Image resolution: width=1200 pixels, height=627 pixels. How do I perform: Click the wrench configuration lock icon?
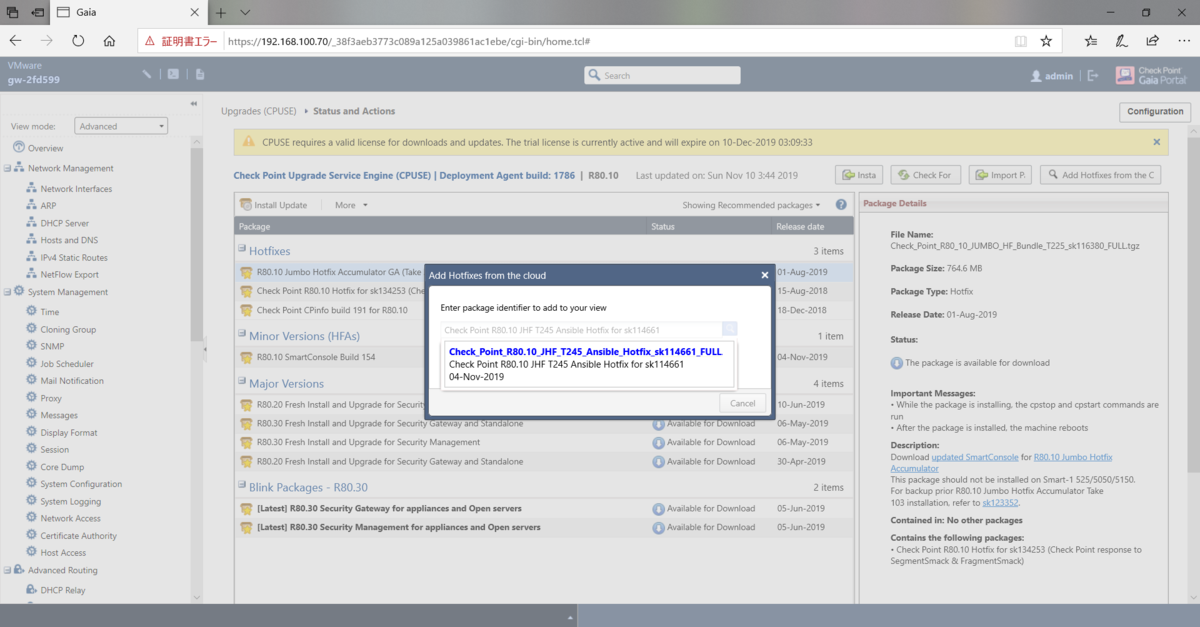(x=147, y=74)
